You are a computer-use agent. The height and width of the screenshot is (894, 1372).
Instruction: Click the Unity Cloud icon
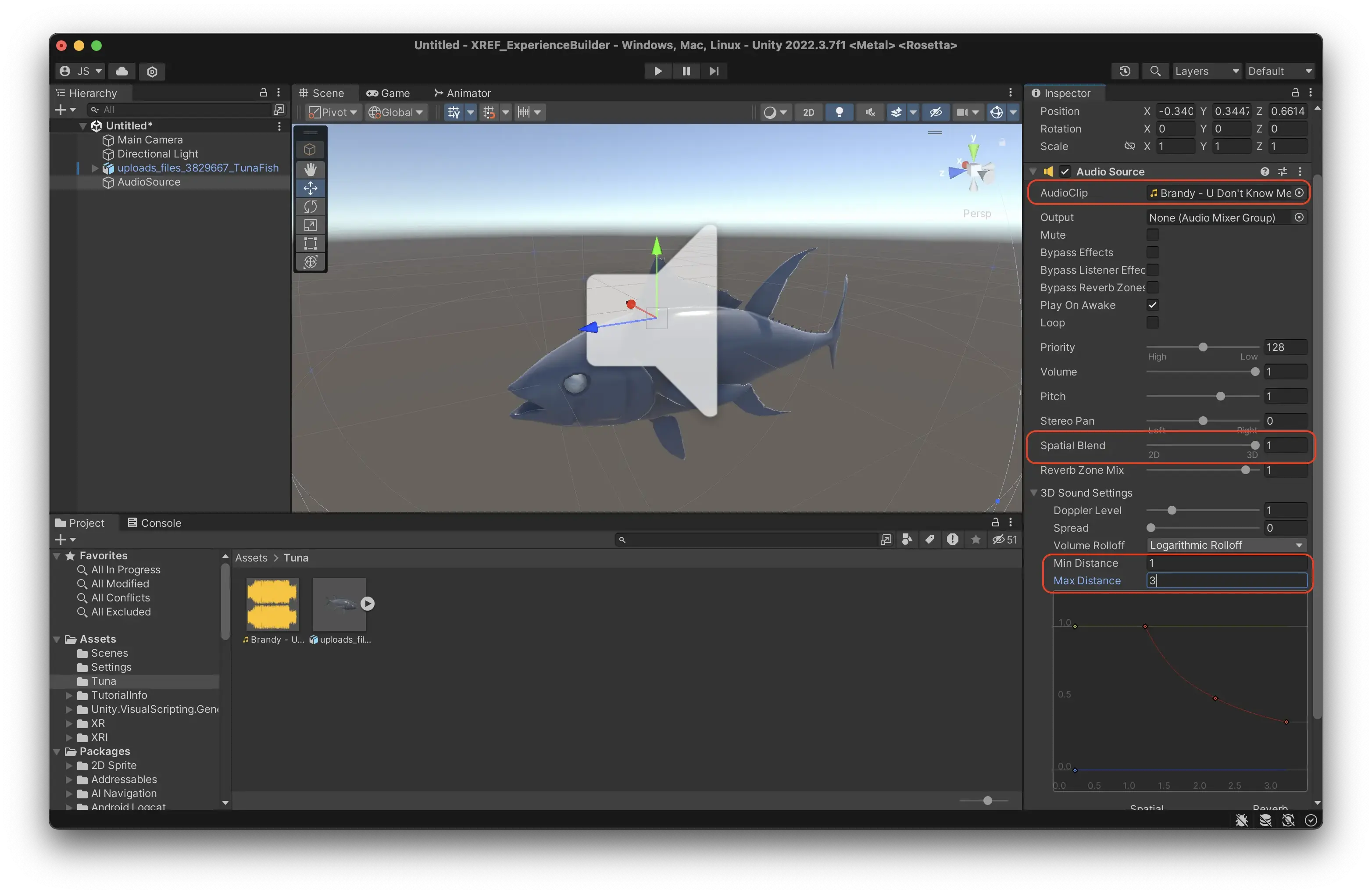tap(121, 71)
